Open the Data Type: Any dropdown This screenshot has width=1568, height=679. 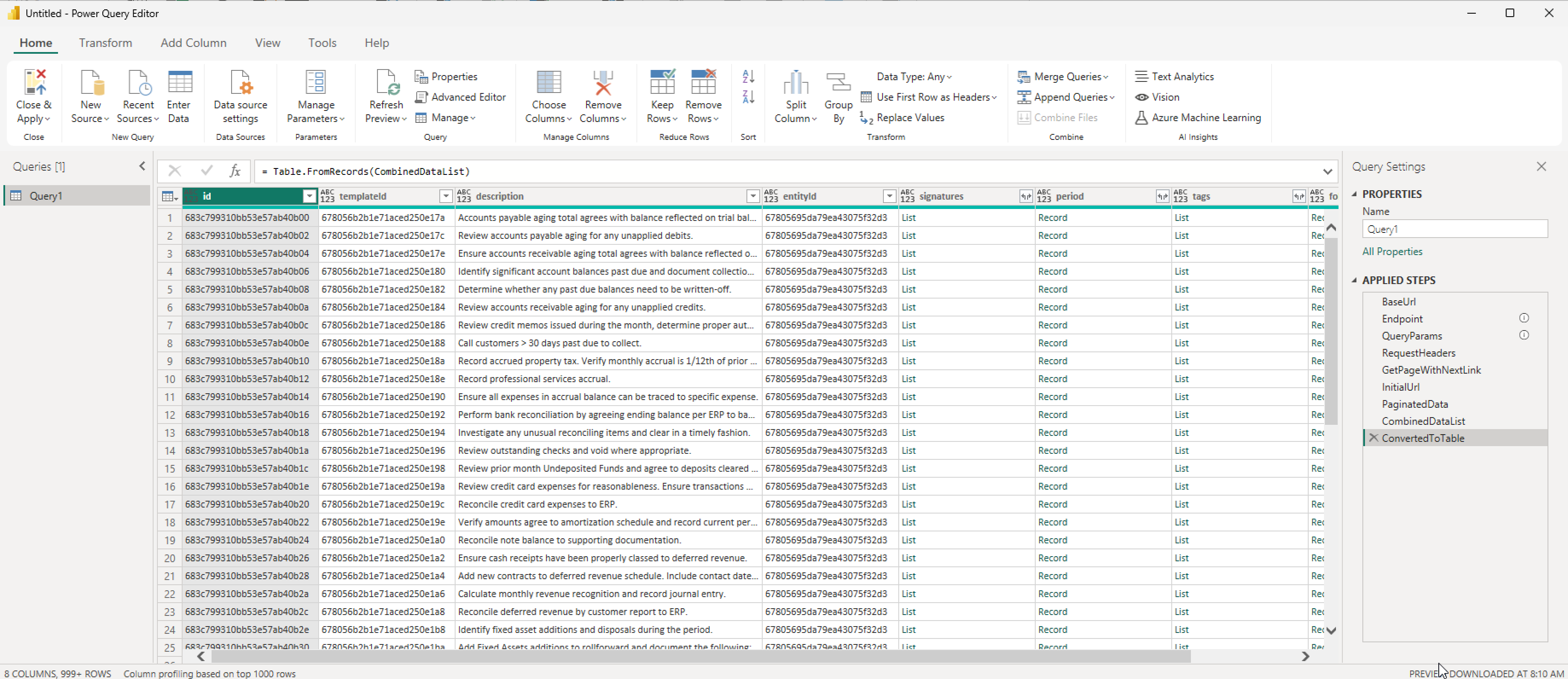click(914, 77)
